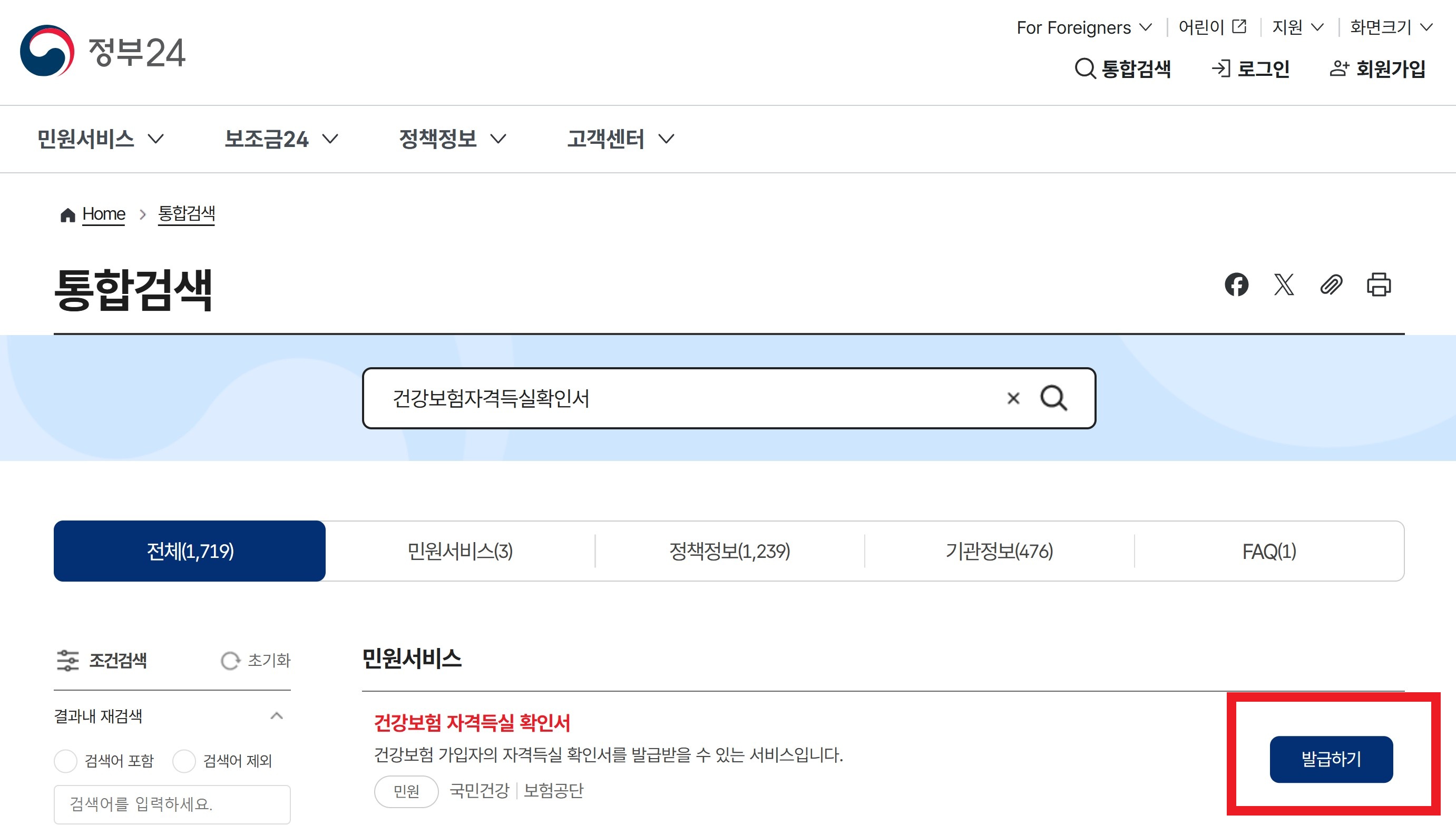
Task: Clear the search field with the x icon
Action: pyautogui.click(x=1014, y=398)
